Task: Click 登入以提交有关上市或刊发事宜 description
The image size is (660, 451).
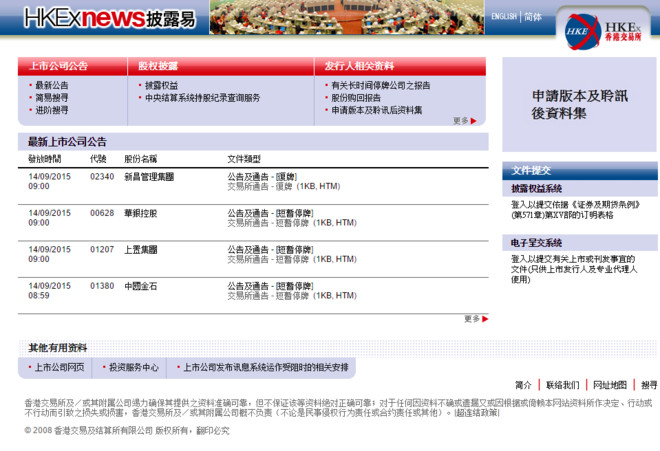Action: click(574, 269)
